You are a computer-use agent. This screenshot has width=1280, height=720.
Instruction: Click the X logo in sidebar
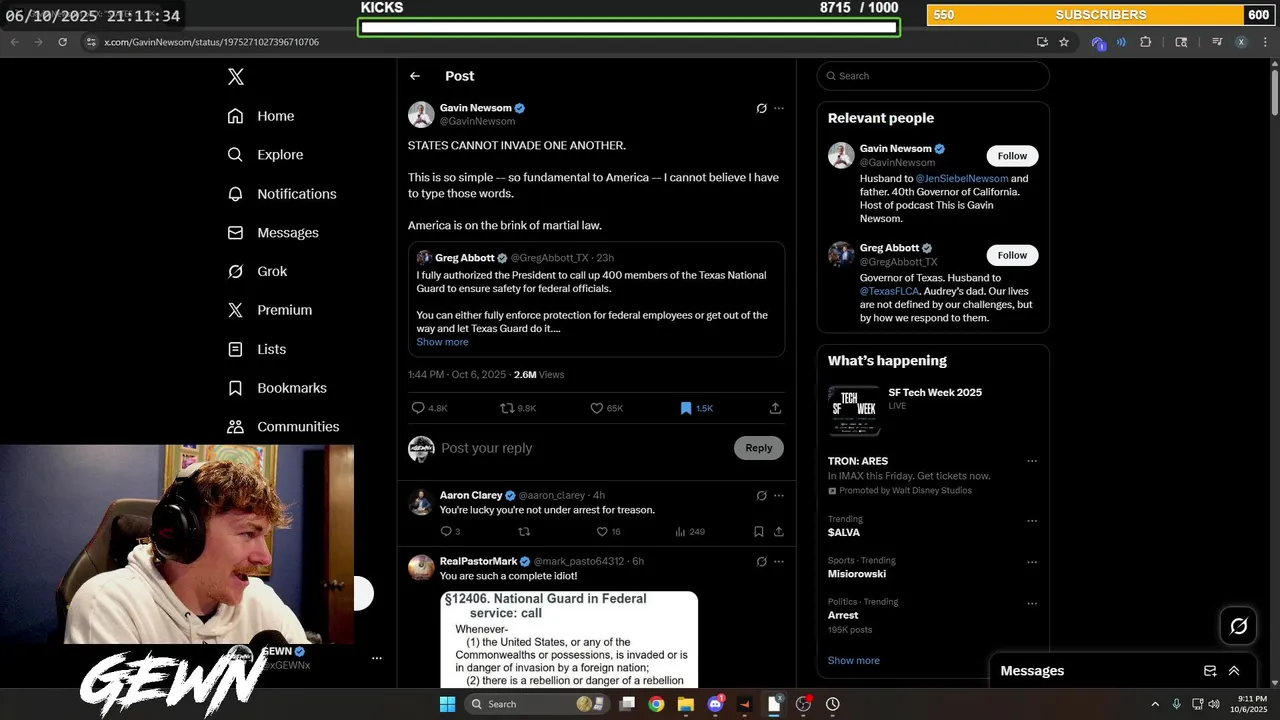point(235,77)
